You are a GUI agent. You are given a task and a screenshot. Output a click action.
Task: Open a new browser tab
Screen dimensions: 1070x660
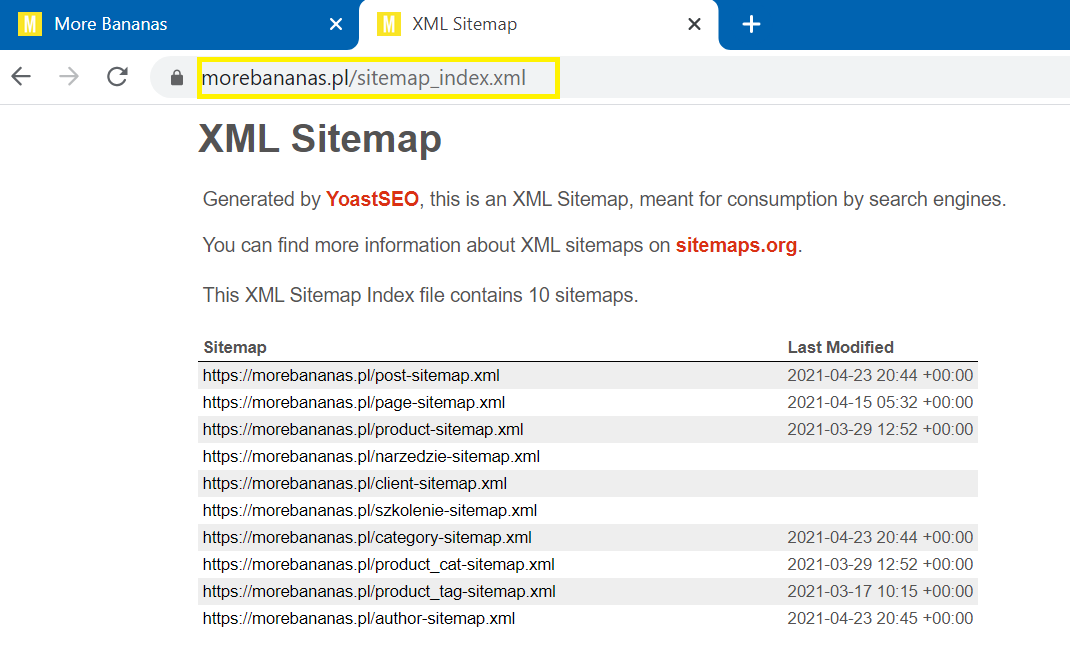[x=752, y=24]
